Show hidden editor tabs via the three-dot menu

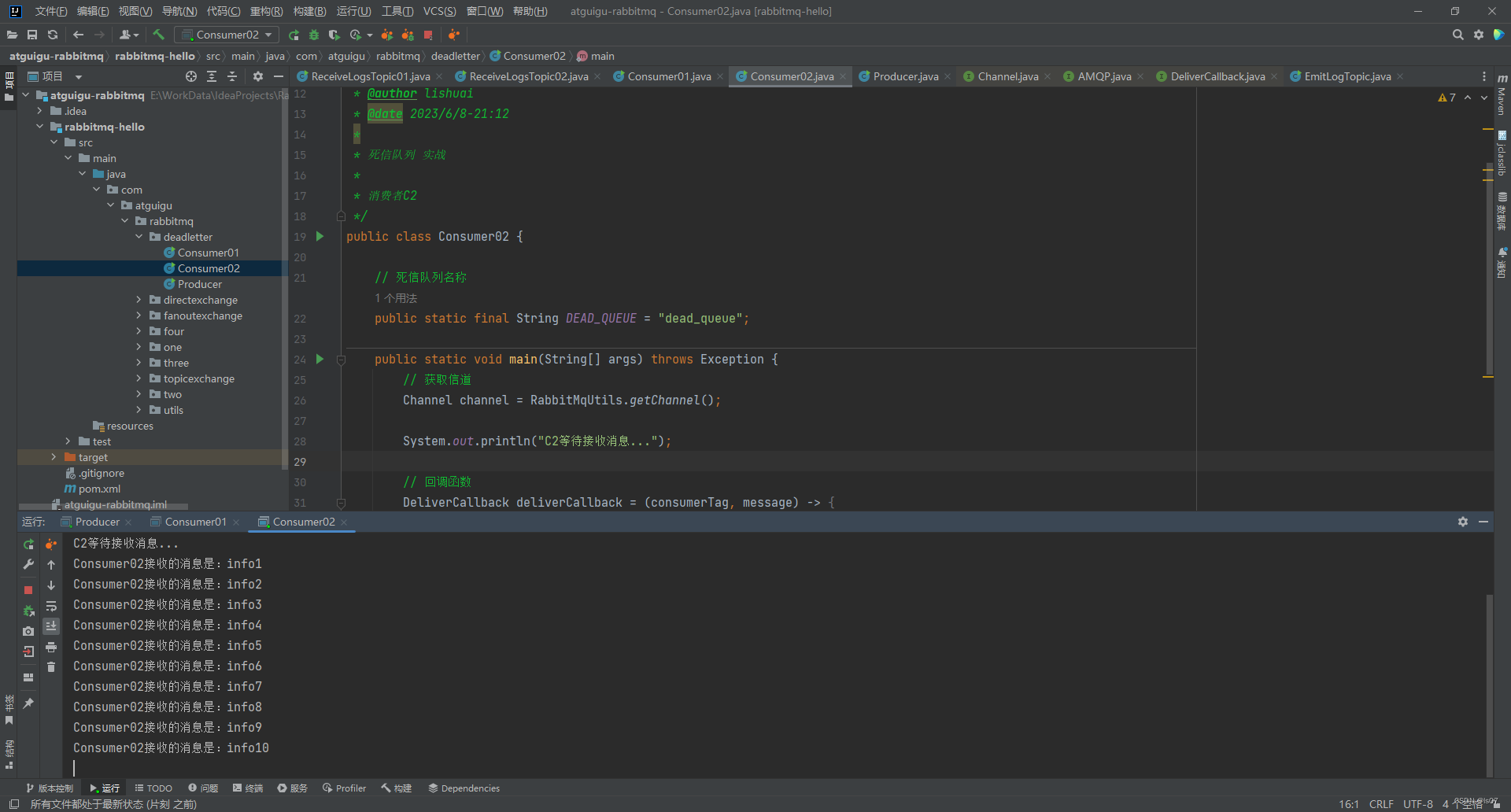[x=1484, y=76]
